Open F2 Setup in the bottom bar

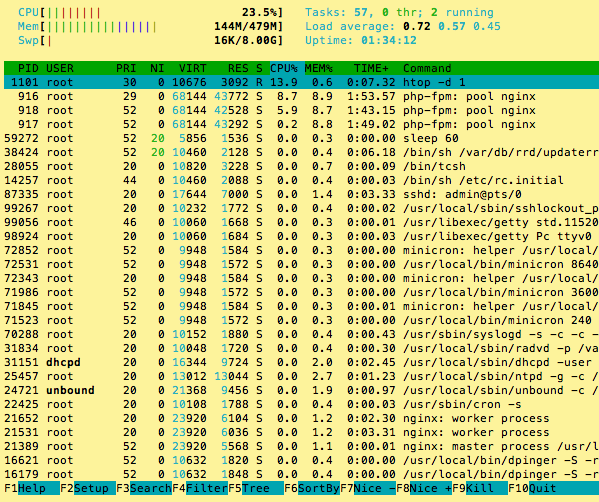pyautogui.click(x=87, y=488)
